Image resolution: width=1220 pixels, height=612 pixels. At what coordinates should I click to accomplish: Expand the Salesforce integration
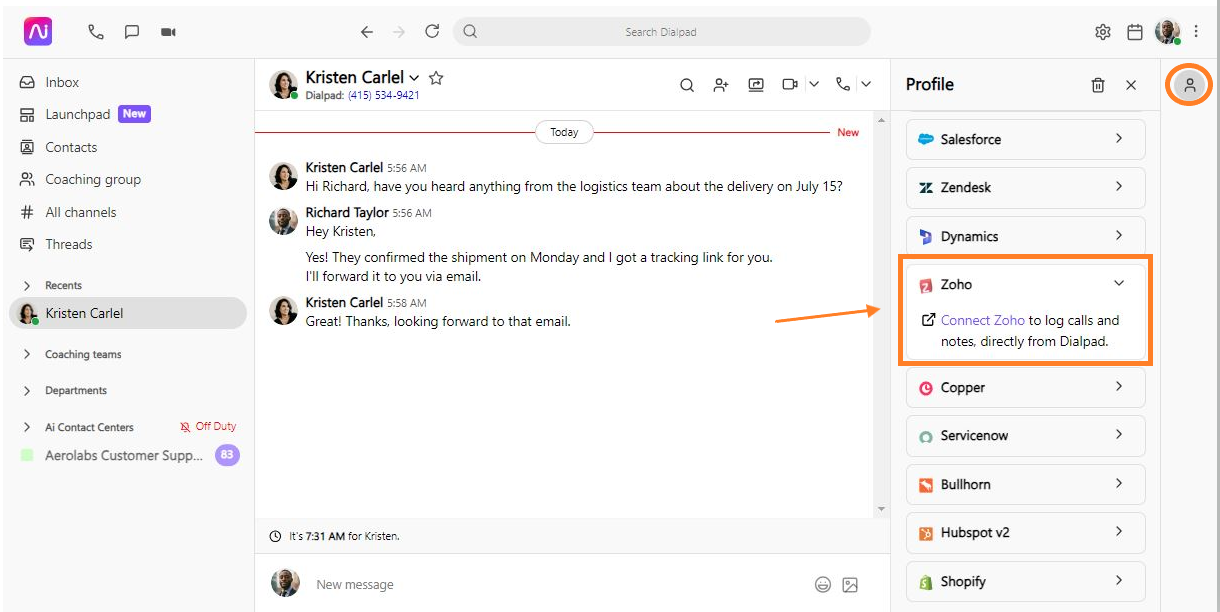1026,139
